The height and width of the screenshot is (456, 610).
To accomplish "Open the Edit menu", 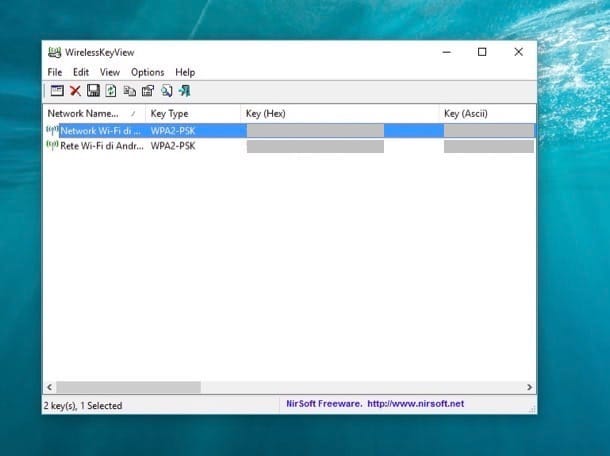I will click(x=81, y=72).
